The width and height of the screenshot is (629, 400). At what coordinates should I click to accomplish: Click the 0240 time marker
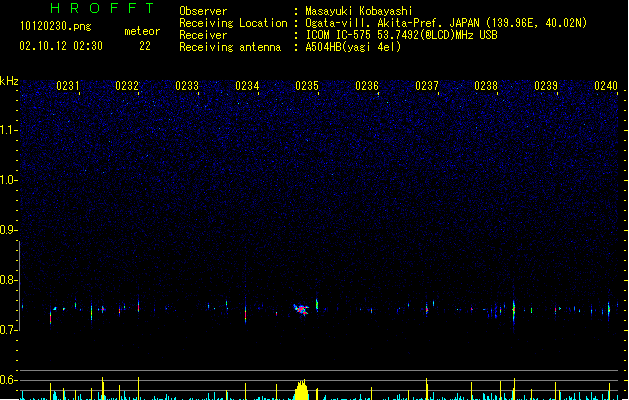(x=606, y=86)
